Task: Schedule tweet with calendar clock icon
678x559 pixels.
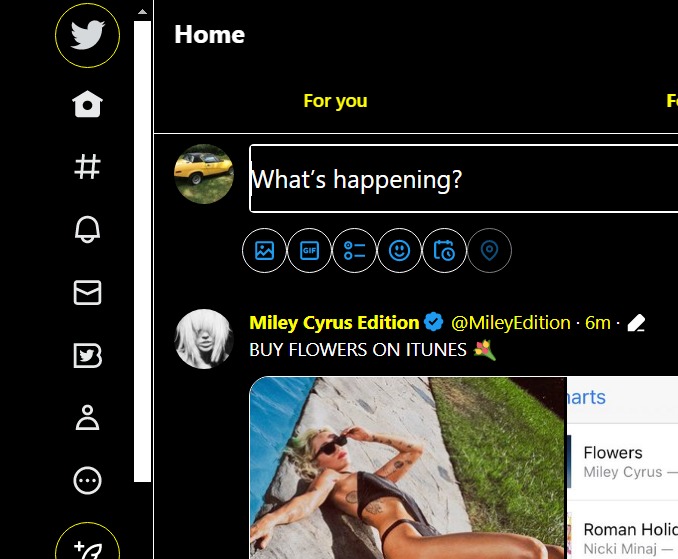Action: tap(444, 250)
